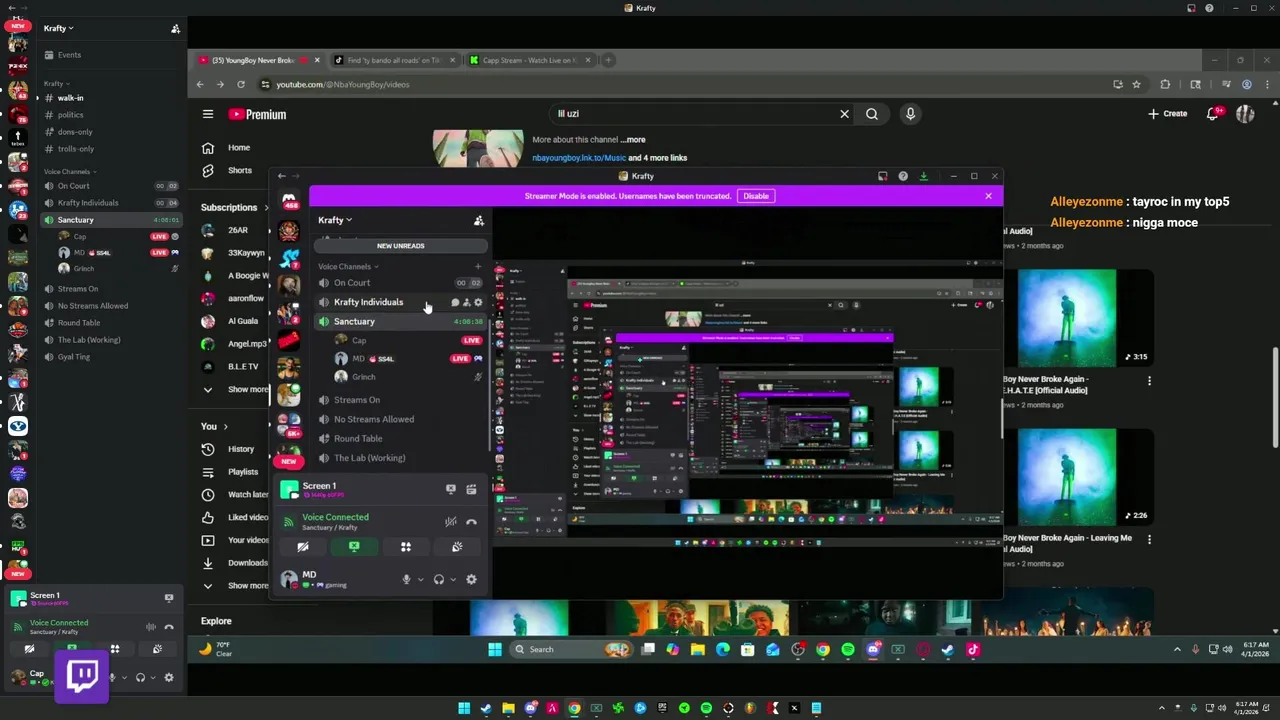Open Events in left Discord window
1280x720 pixels.
pos(110,55)
